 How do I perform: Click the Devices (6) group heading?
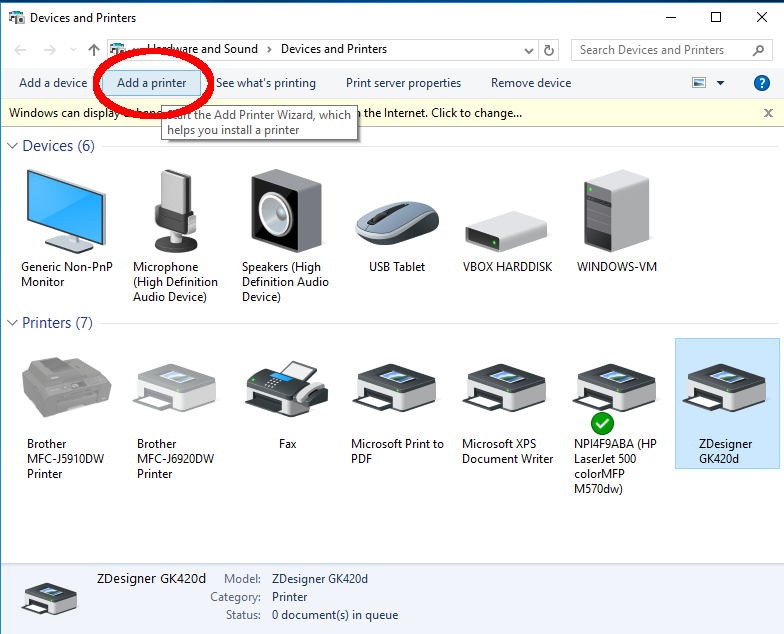[58, 146]
